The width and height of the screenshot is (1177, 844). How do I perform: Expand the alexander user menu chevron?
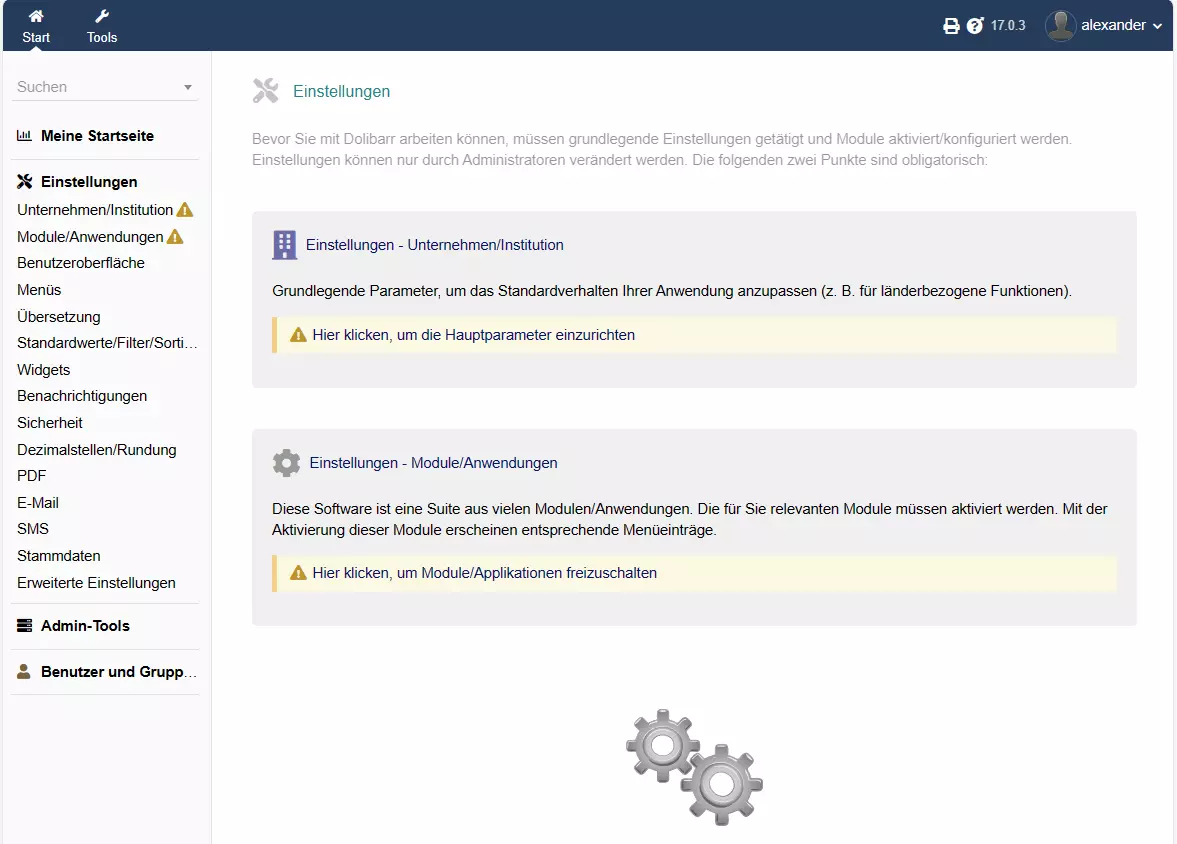click(1157, 26)
